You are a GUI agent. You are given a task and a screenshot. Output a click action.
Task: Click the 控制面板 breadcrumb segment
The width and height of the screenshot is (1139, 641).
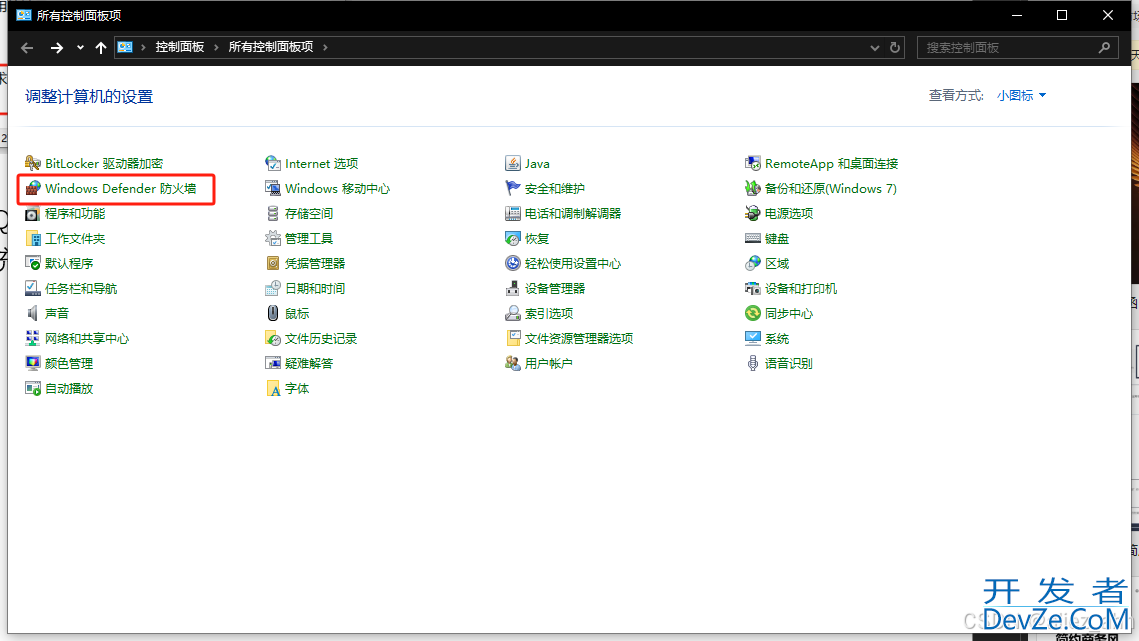[179, 47]
